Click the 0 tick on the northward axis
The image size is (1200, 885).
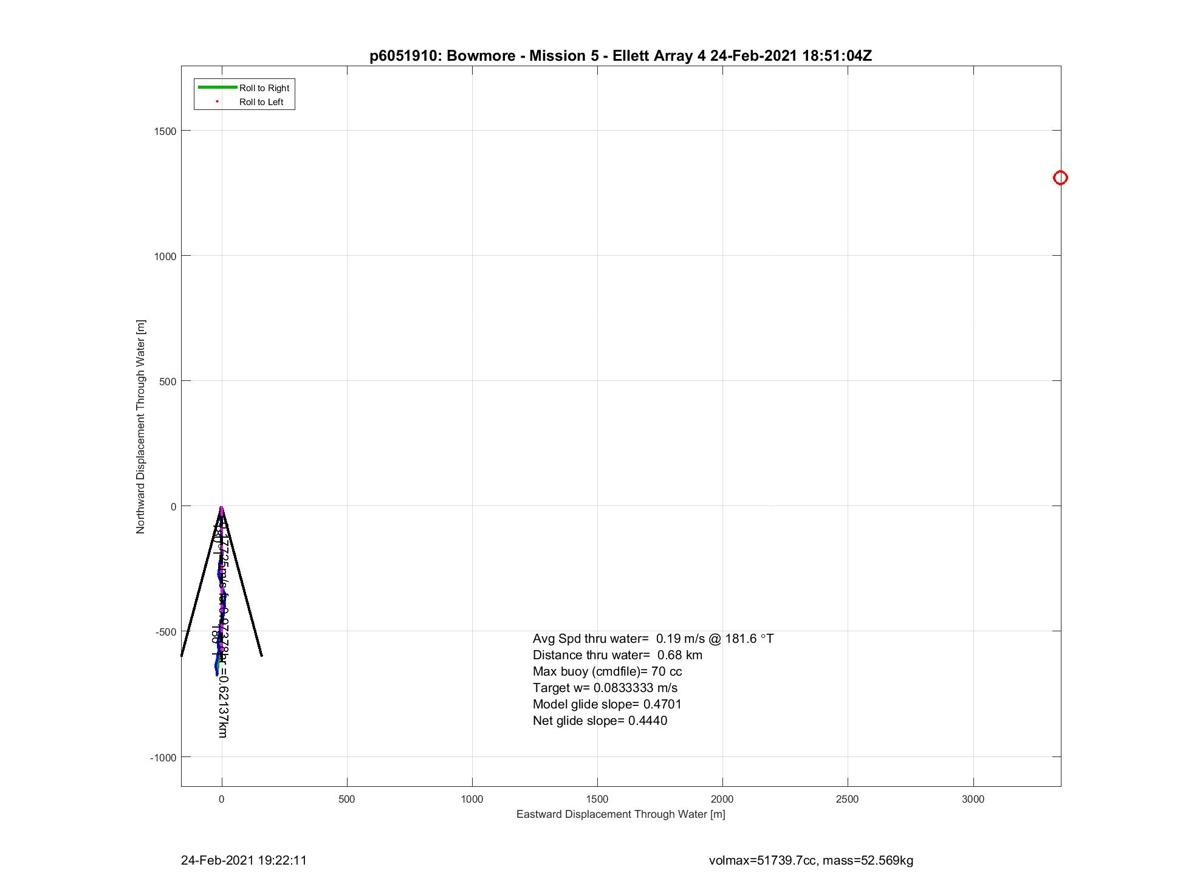tap(173, 507)
